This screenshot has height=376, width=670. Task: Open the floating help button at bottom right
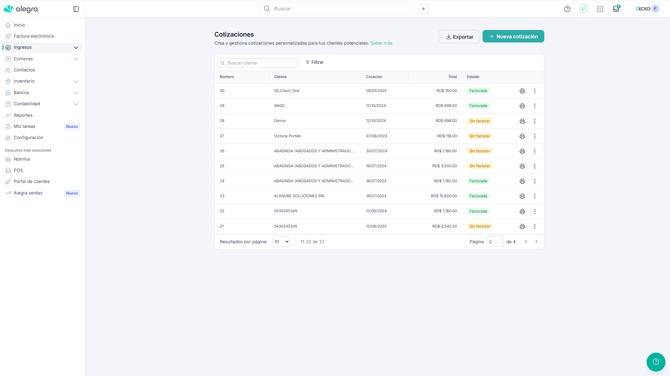coord(655,362)
